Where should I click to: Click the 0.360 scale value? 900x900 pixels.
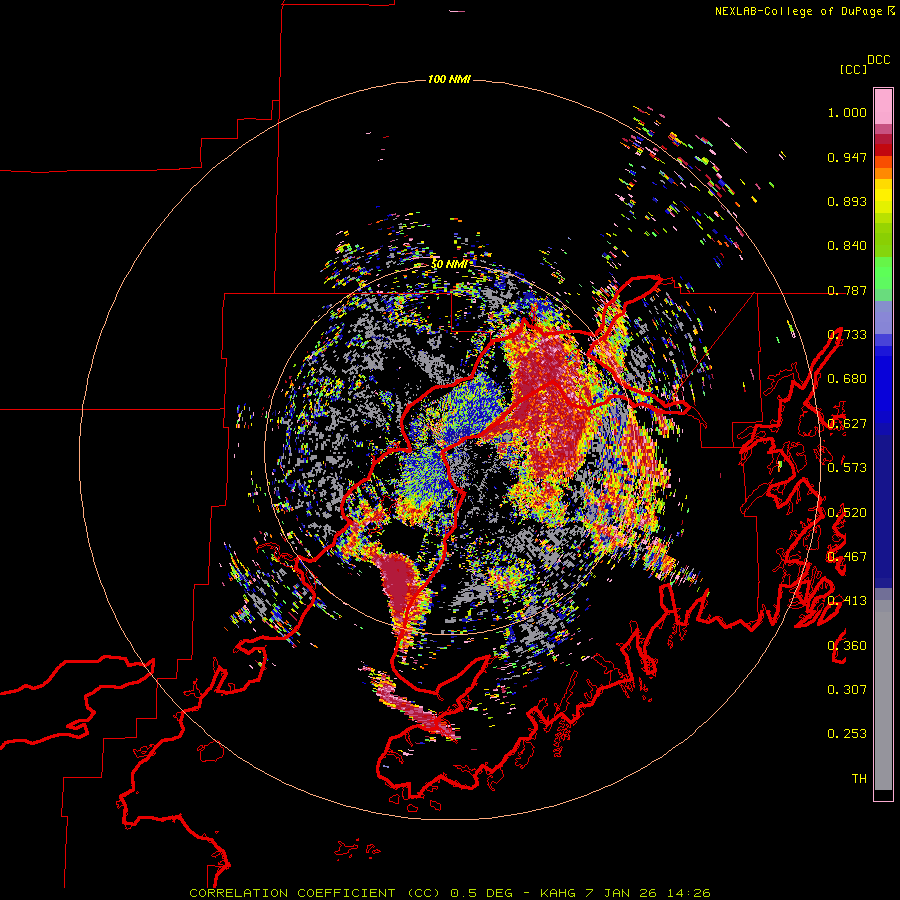(847, 646)
